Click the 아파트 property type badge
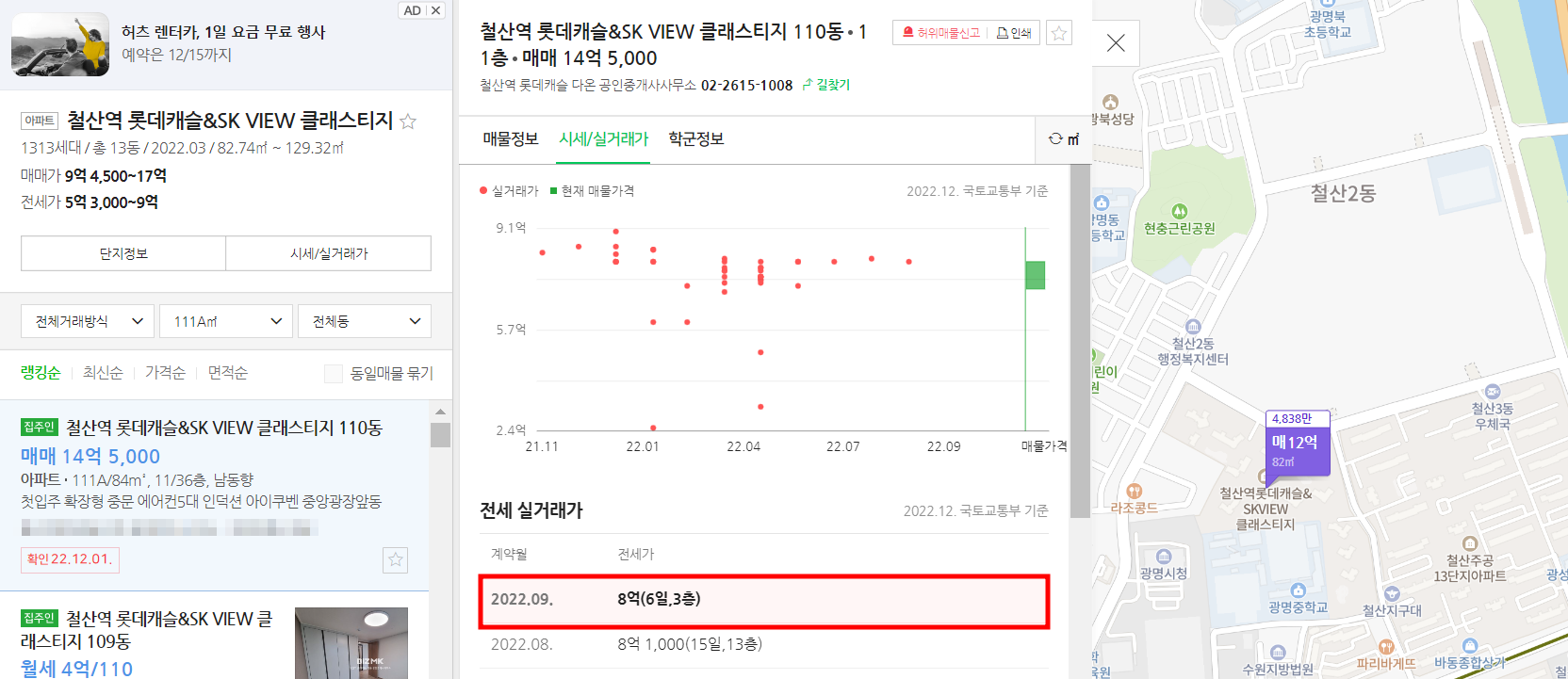 tap(40, 121)
